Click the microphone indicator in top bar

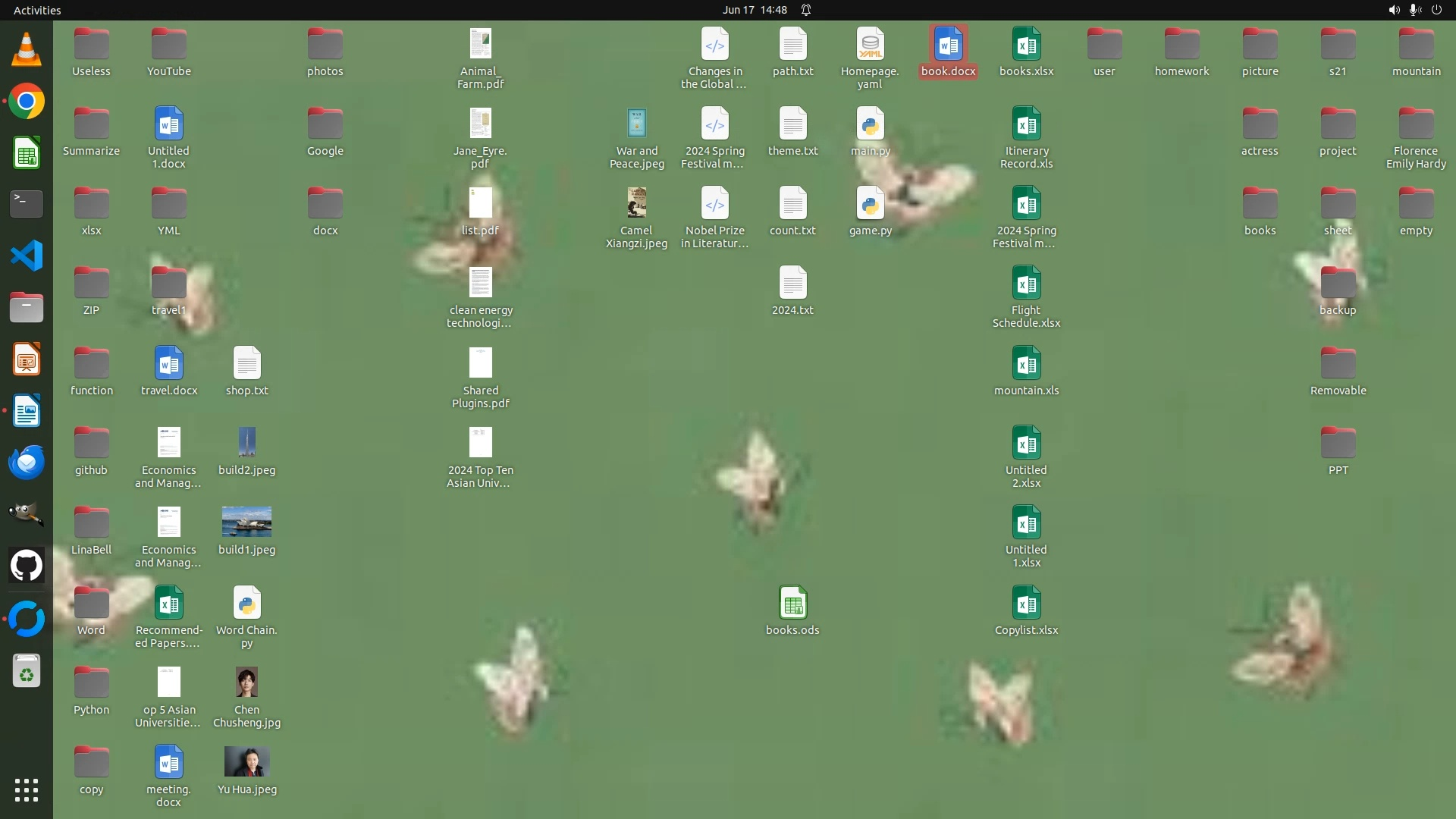pyautogui.click(x=1414, y=10)
